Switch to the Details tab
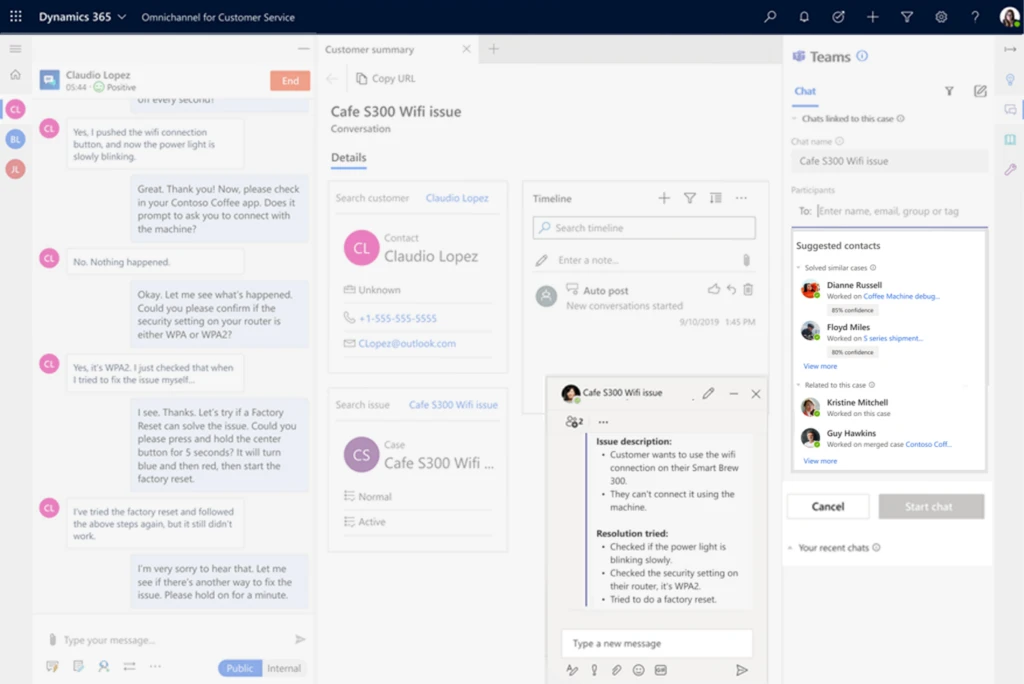The height and width of the screenshot is (684, 1024). point(348,158)
